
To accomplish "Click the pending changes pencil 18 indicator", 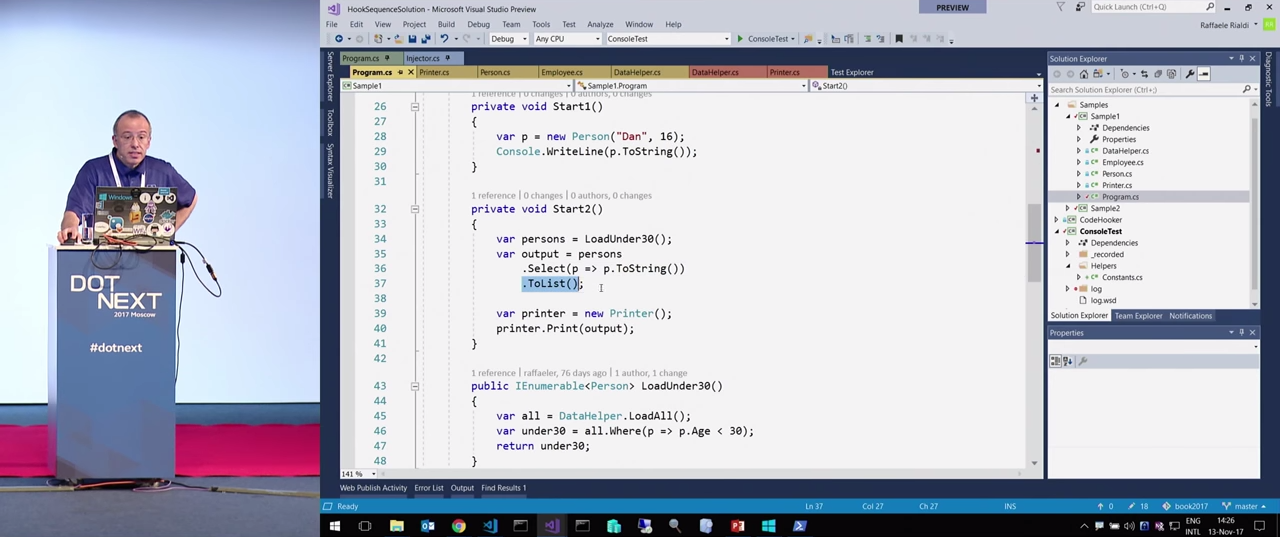I will click(1138, 506).
